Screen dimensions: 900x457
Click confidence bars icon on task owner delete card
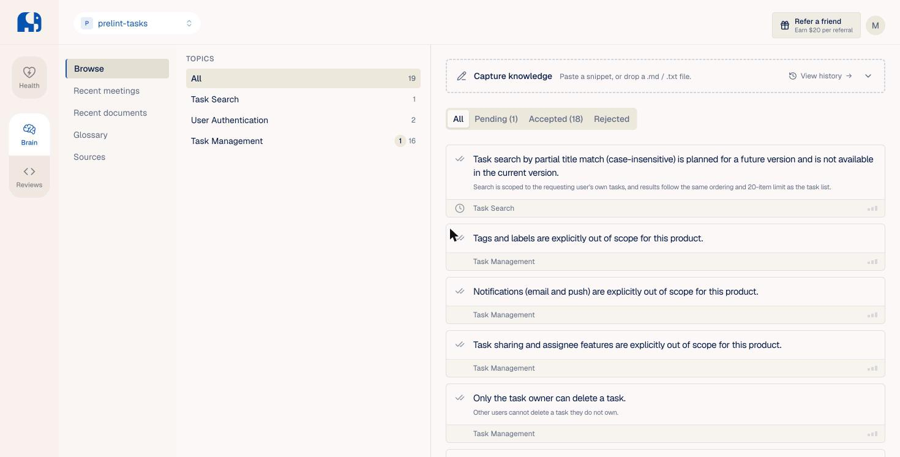click(872, 434)
